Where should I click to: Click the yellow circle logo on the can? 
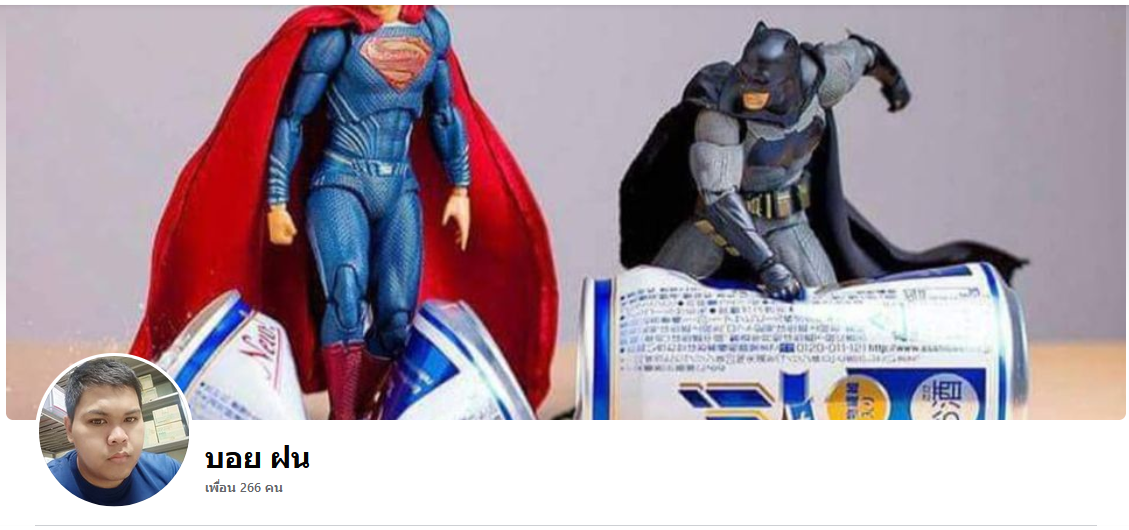[858, 400]
